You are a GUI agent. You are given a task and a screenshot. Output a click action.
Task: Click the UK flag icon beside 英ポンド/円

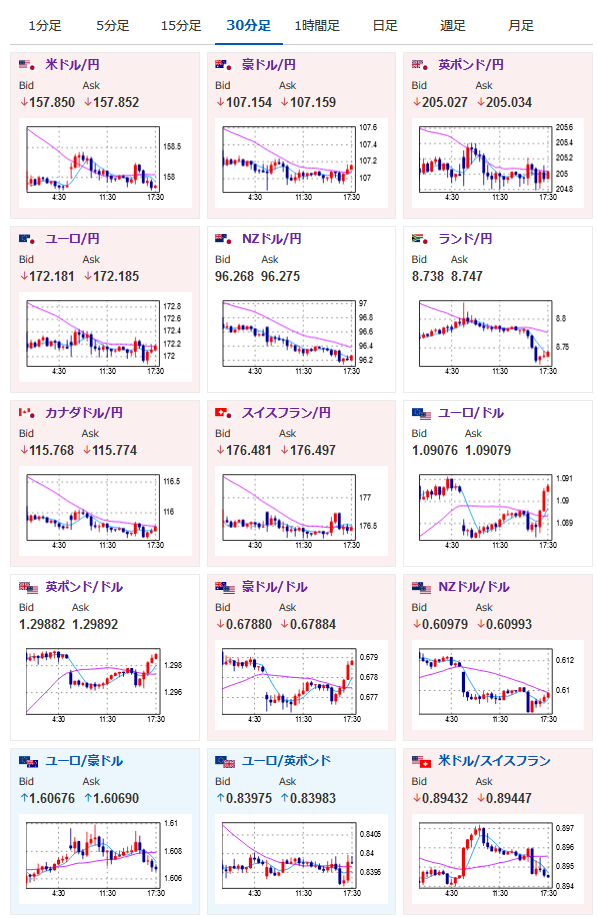point(420,65)
